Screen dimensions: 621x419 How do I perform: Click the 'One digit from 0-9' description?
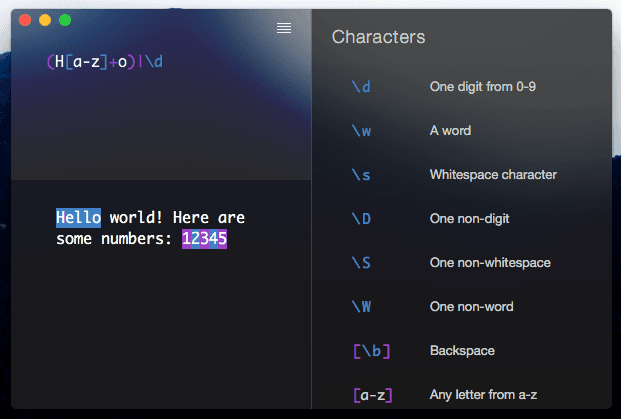(483, 87)
